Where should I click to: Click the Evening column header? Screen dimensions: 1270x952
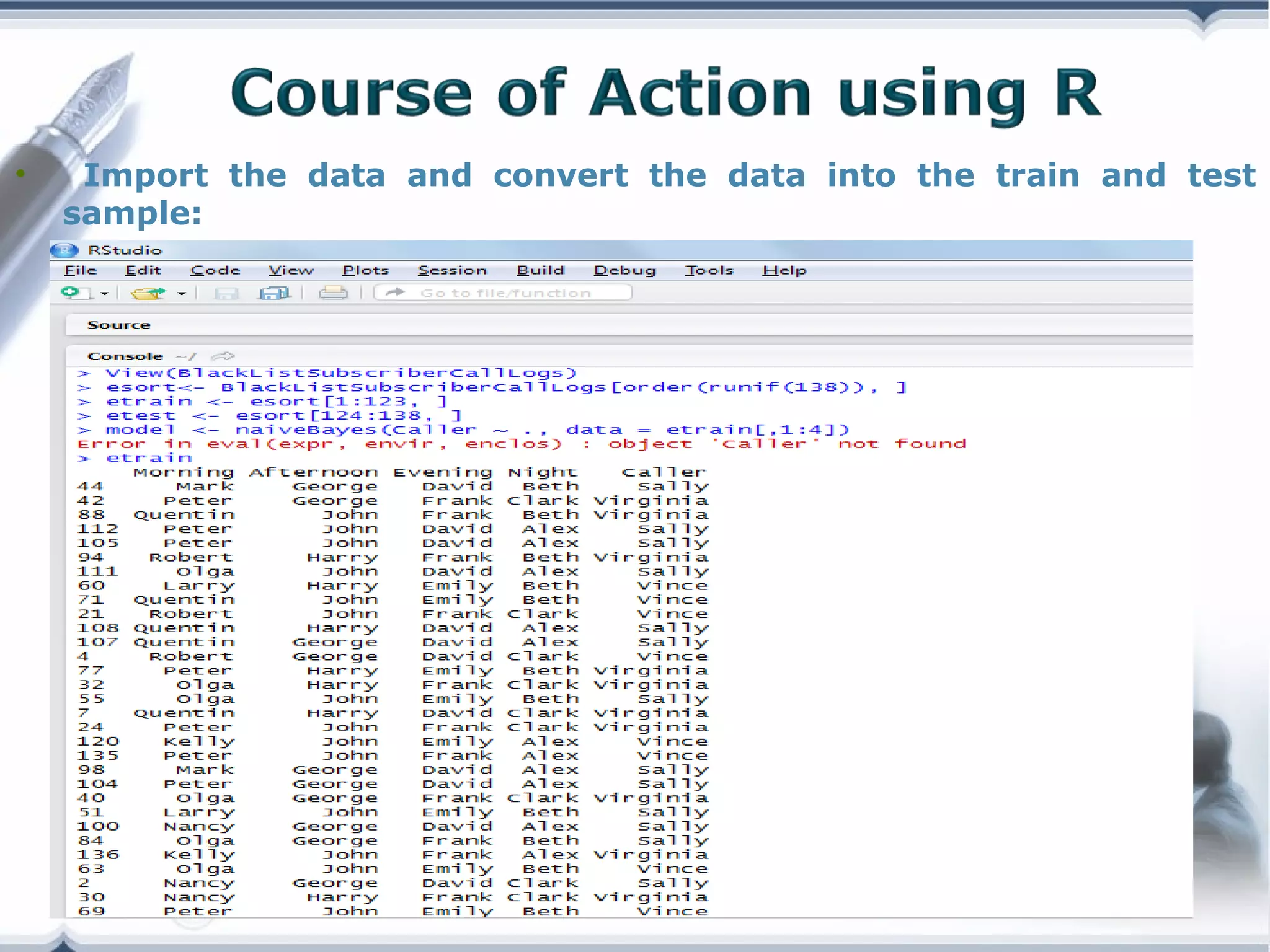tap(443, 473)
